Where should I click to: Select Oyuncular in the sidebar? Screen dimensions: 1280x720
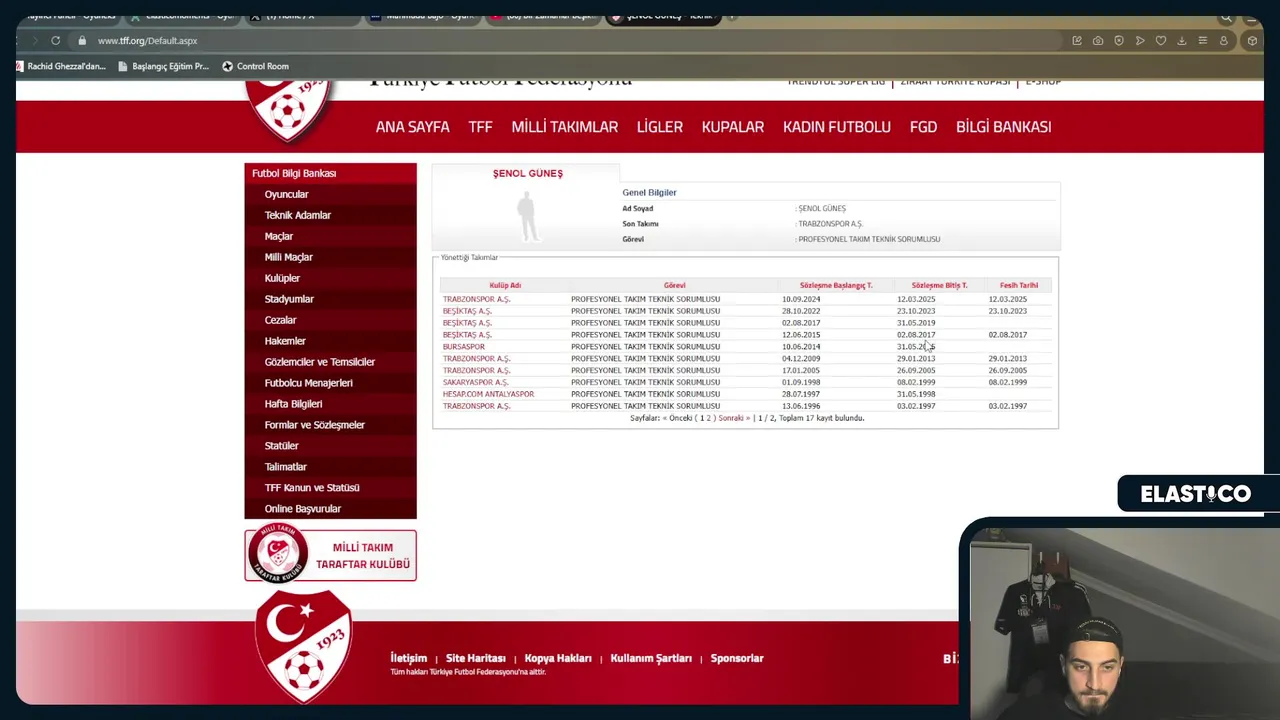point(330,194)
